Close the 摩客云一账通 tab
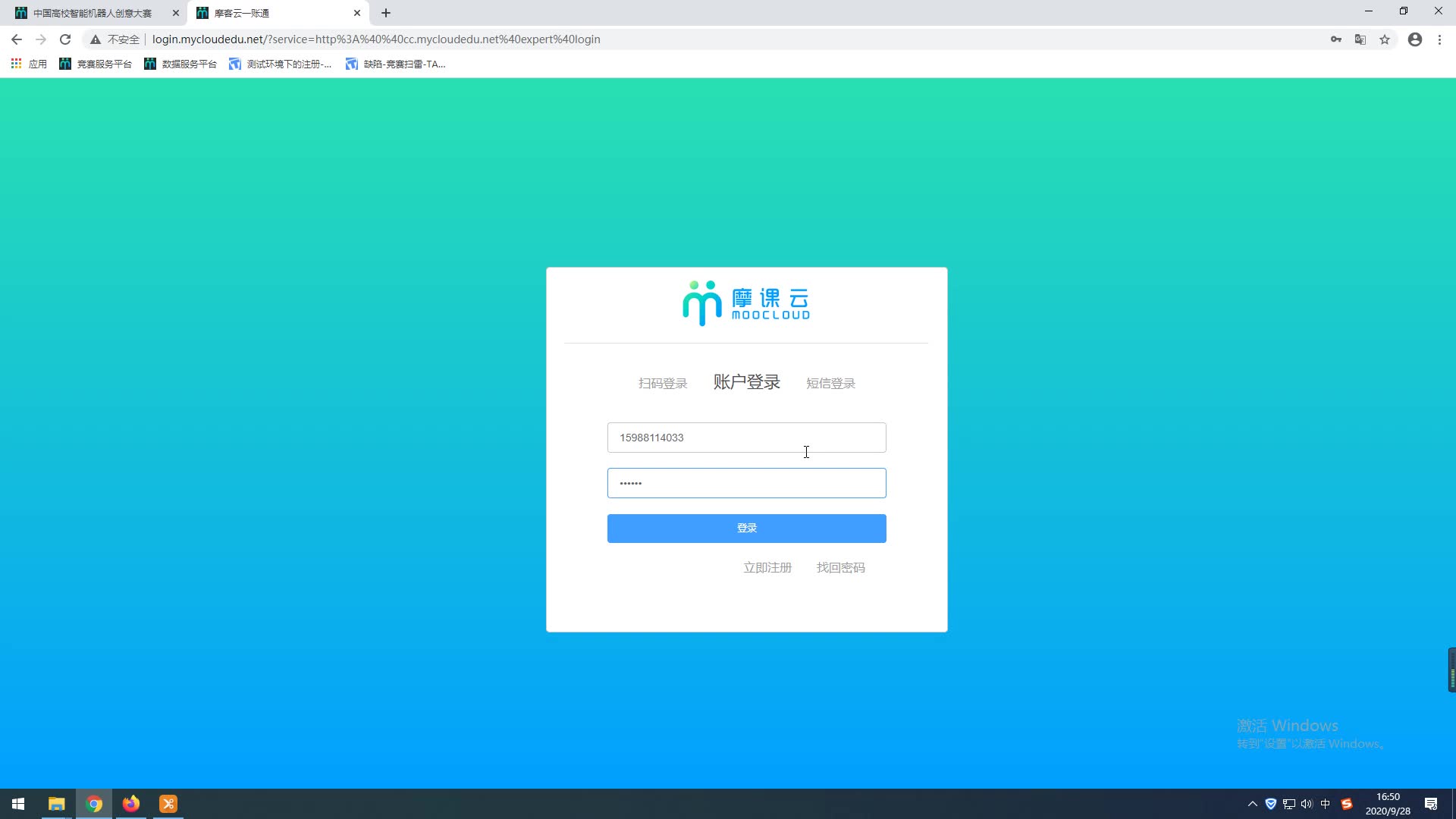The height and width of the screenshot is (819, 1456). [x=357, y=13]
